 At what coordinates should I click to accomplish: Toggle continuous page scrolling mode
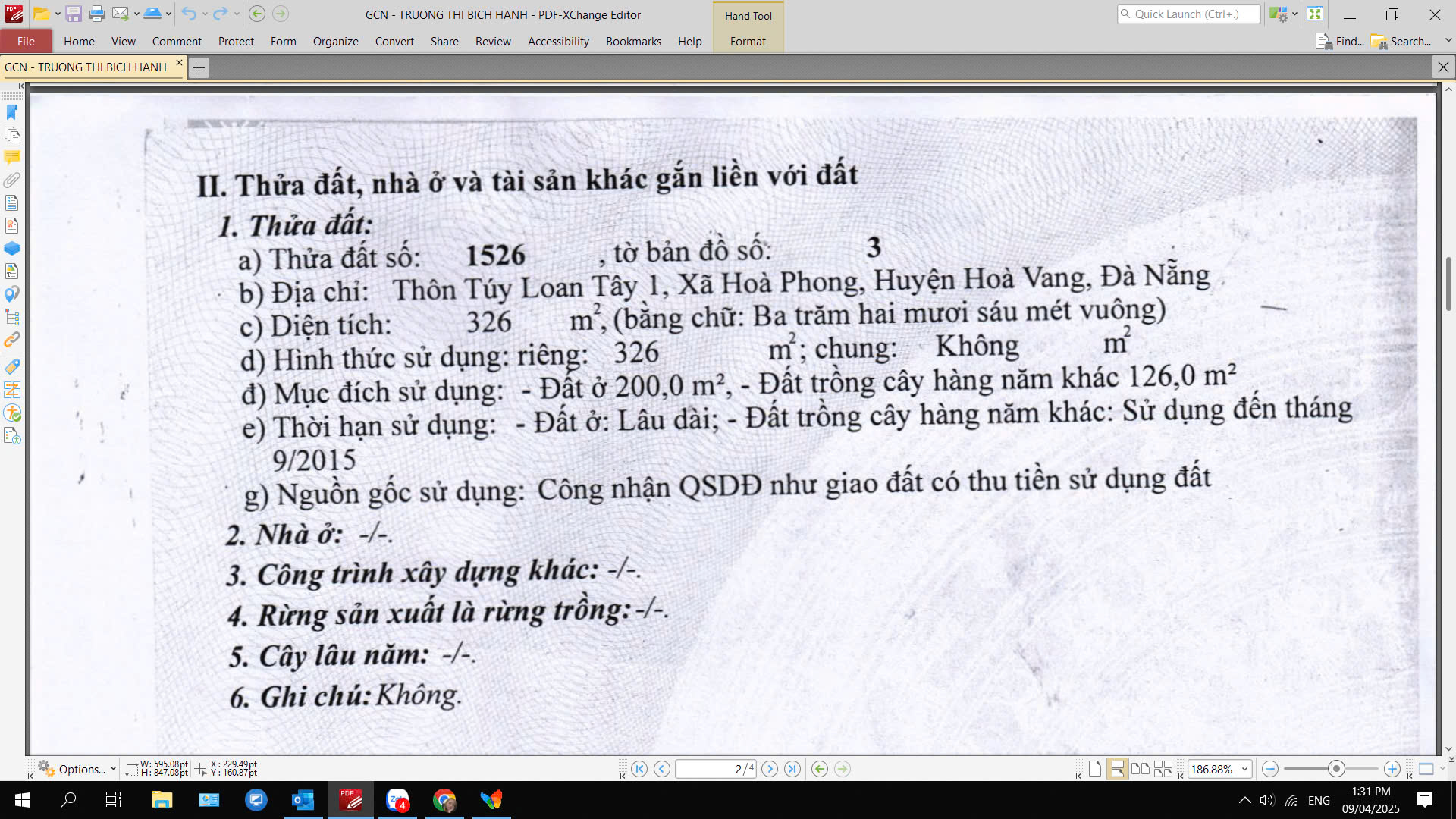click(1118, 768)
